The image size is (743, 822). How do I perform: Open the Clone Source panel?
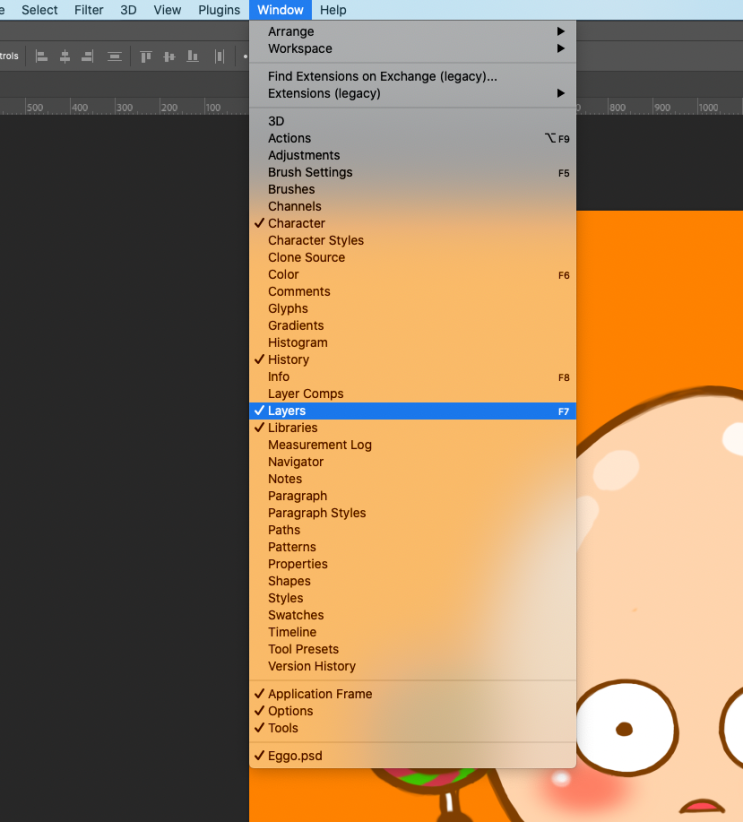coord(412,257)
